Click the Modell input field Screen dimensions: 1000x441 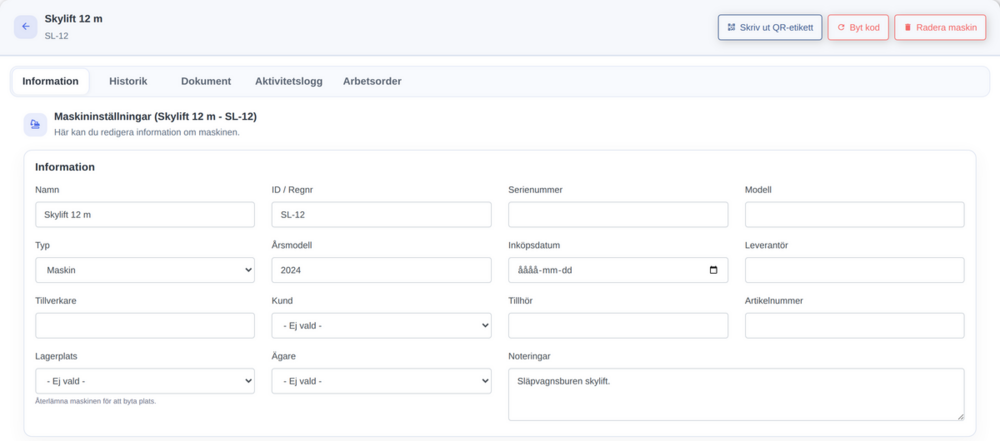[x=855, y=214]
